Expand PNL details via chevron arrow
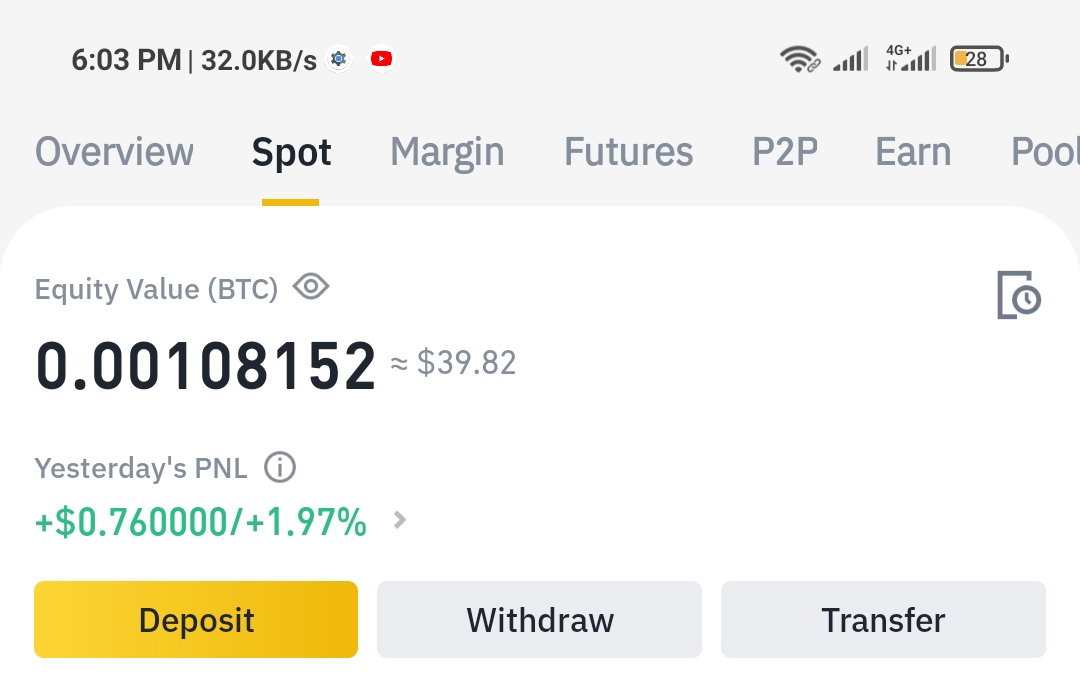Viewport: 1080px width, 696px height. [x=399, y=520]
